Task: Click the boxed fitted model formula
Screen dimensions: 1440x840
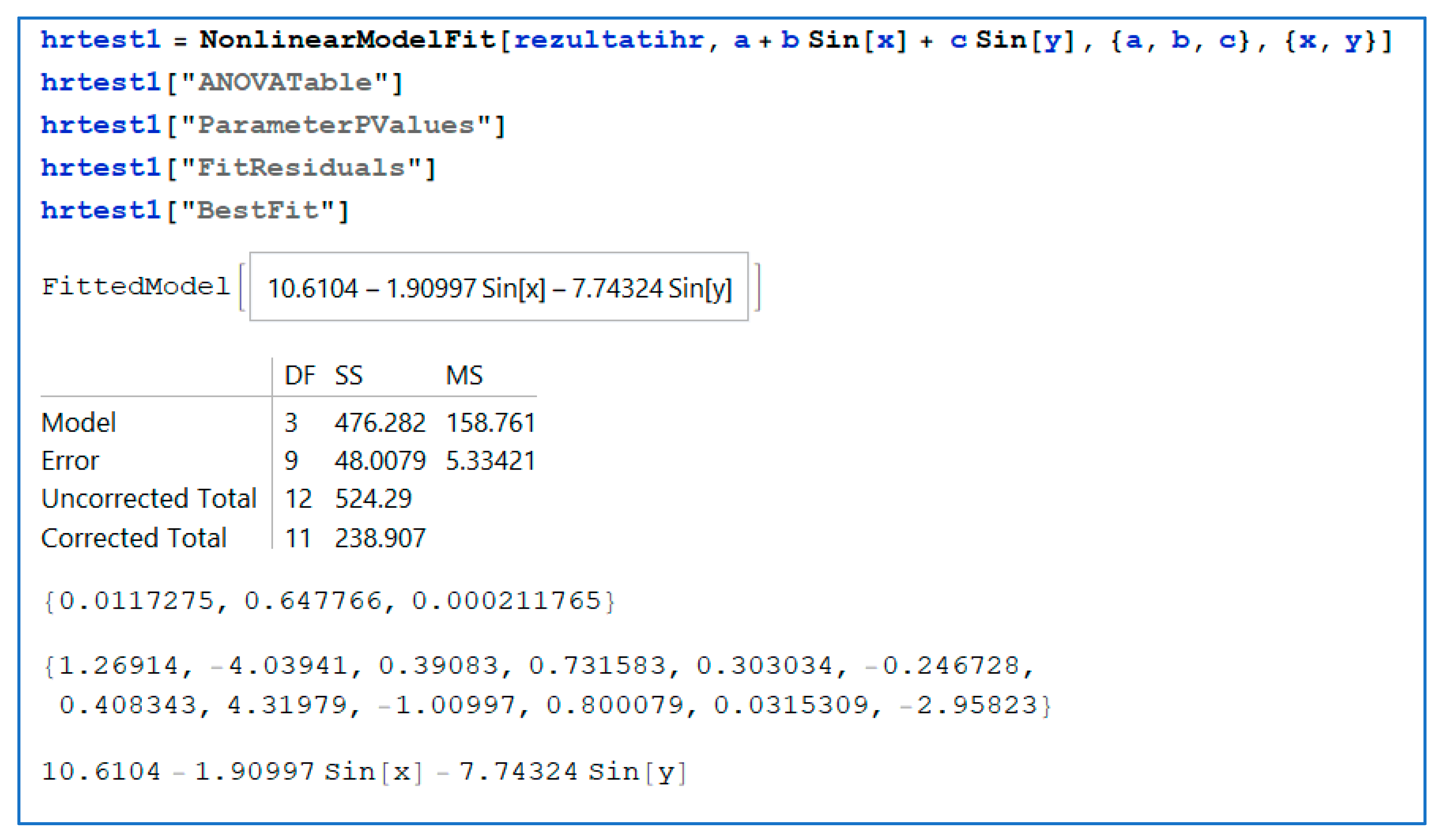Action: [499, 287]
